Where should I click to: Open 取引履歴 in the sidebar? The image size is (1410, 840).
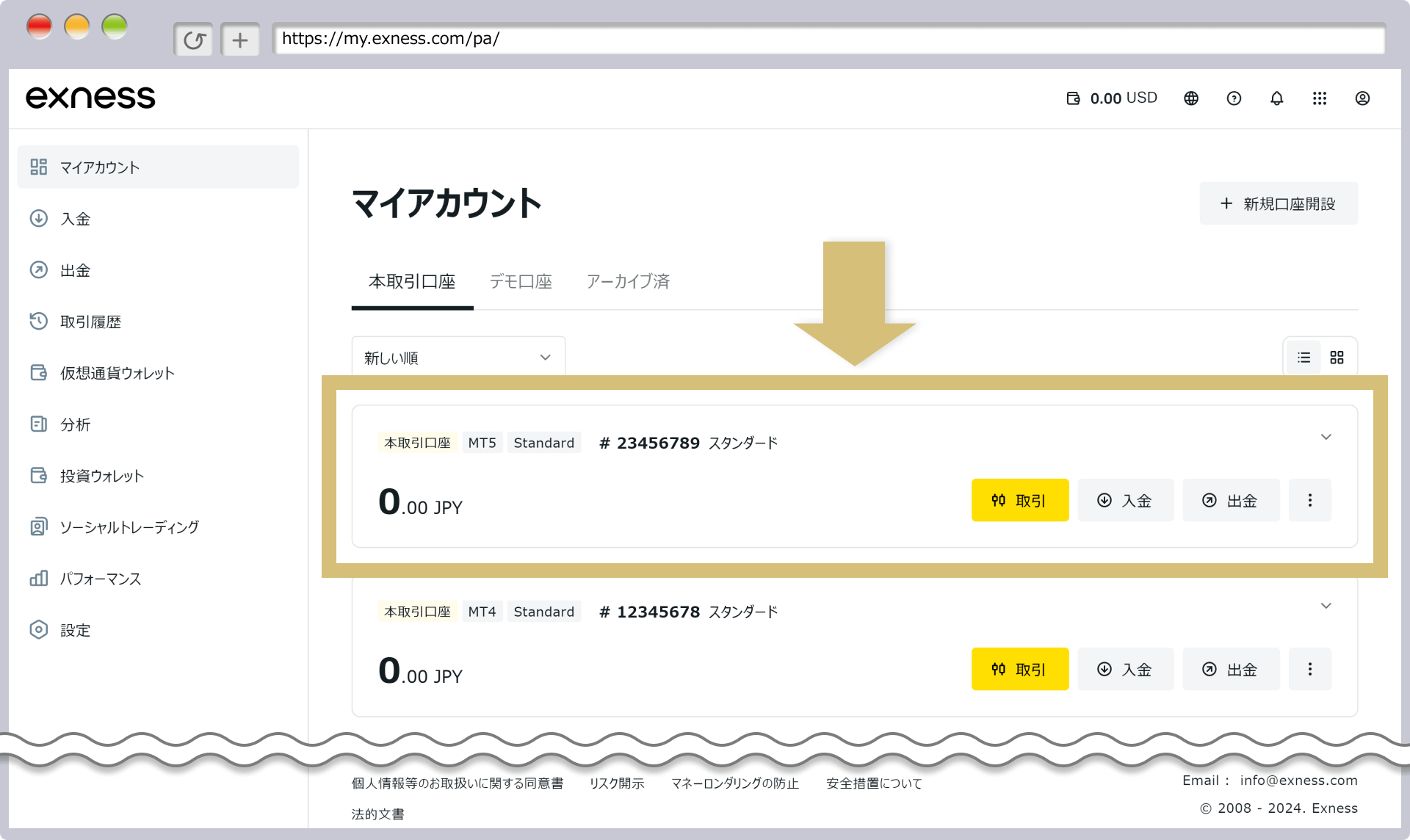pos(158,322)
